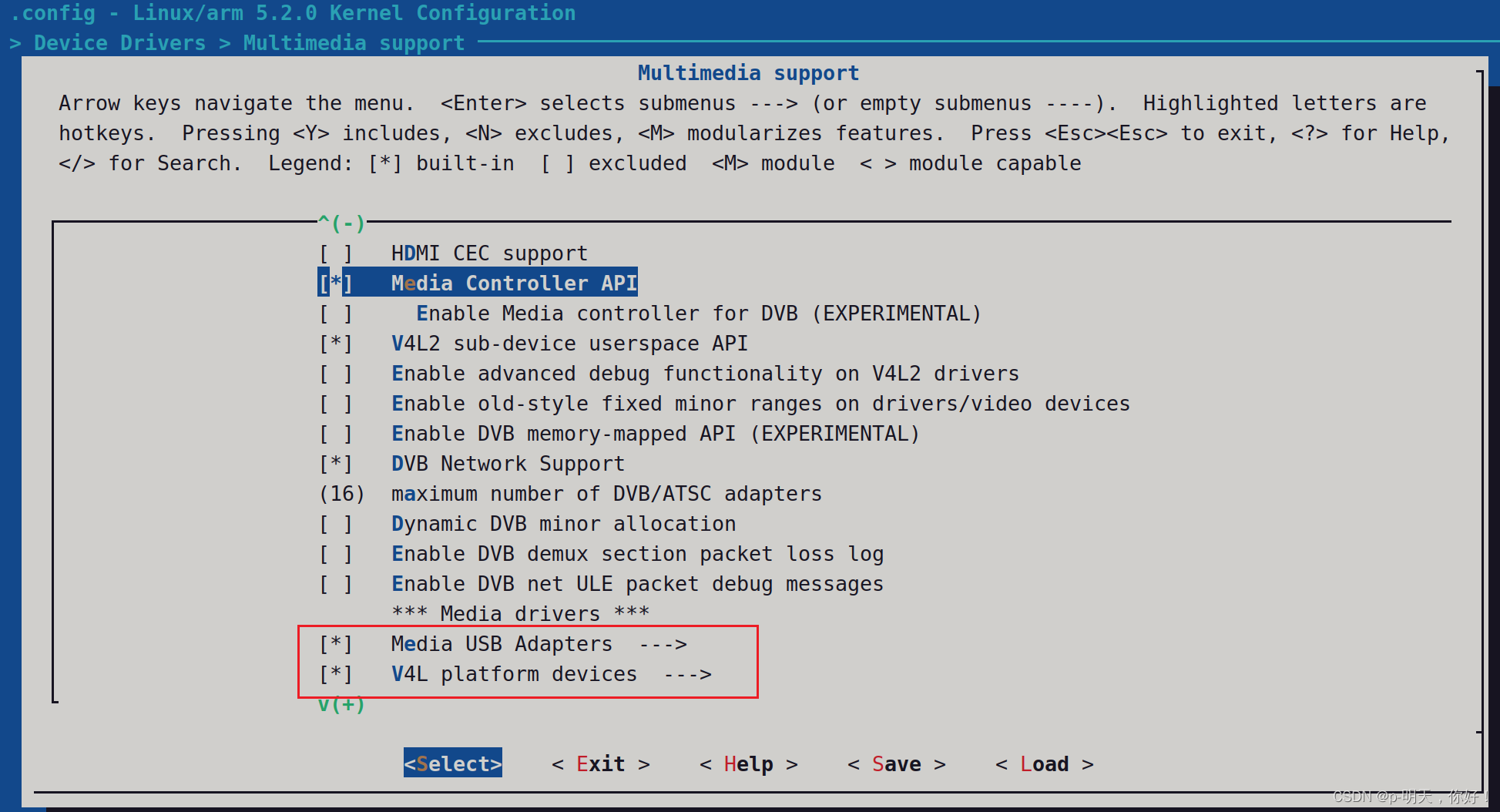This screenshot has width=1500, height=812.
Task: Enable DVB net ULE packet debug checkbox
Action: [x=336, y=584]
